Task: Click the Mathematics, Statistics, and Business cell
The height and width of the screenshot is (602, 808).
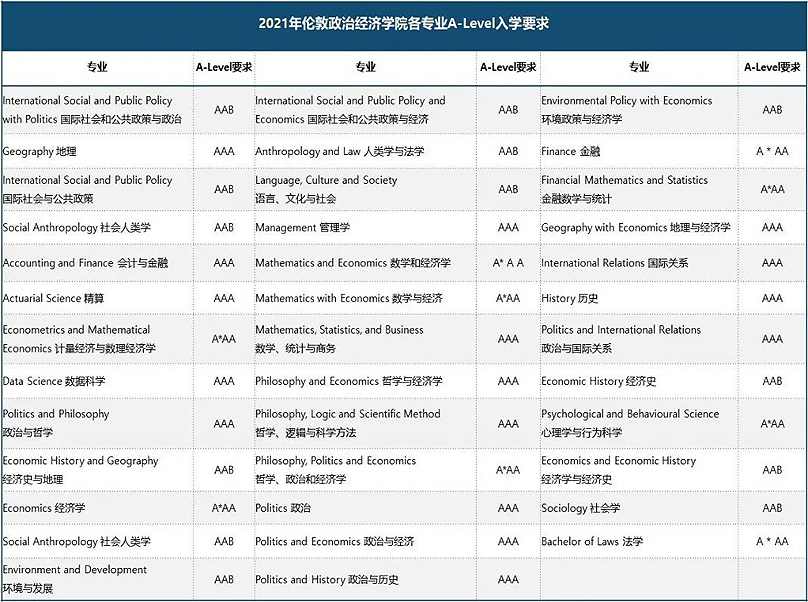Action: (x=340, y=339)
